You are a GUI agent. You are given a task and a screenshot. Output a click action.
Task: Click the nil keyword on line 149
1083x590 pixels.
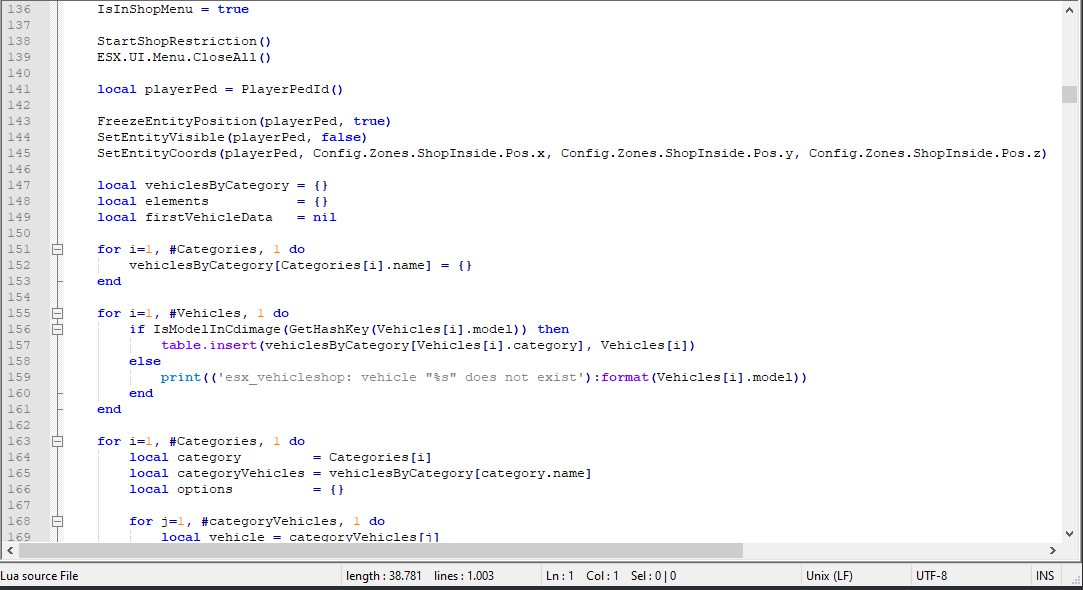[x=325, y=218]
